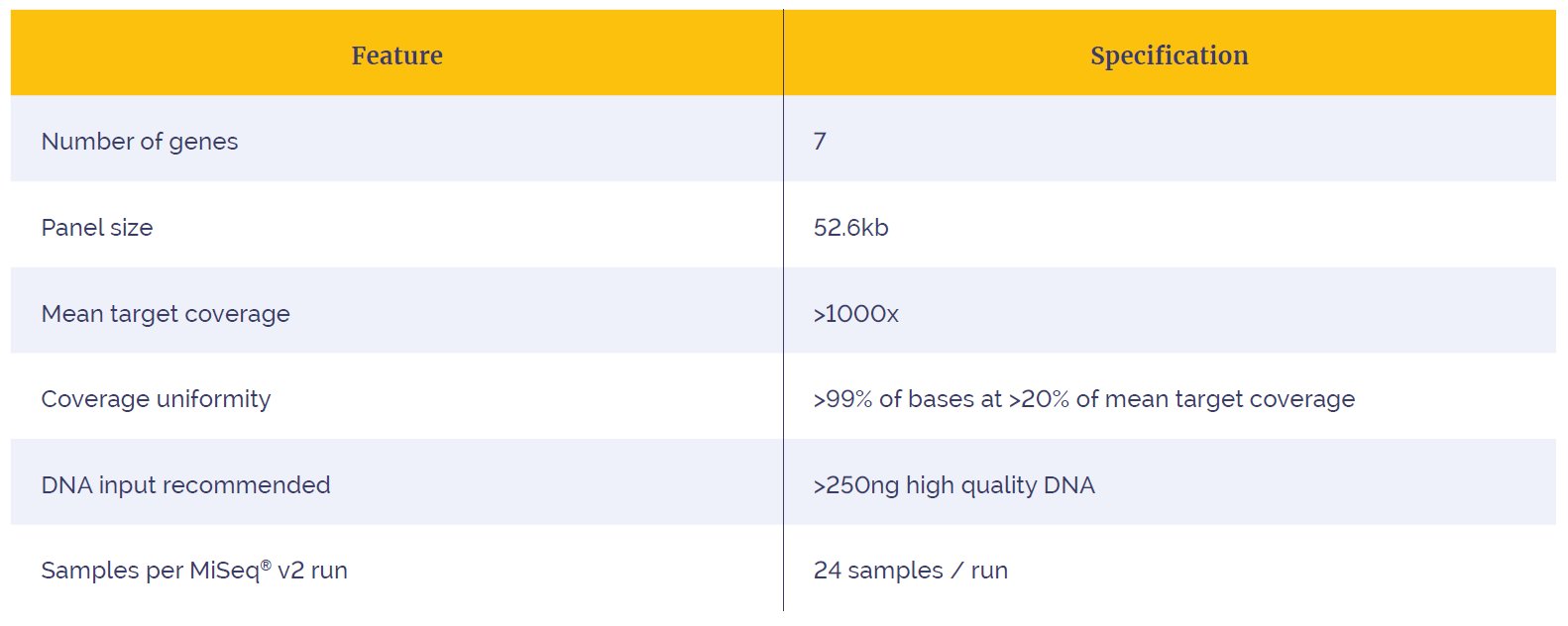Click the 'v2 run' text in last row
Image resolution: width=1568 pixels, height=626 pixels.
[313, 571]
